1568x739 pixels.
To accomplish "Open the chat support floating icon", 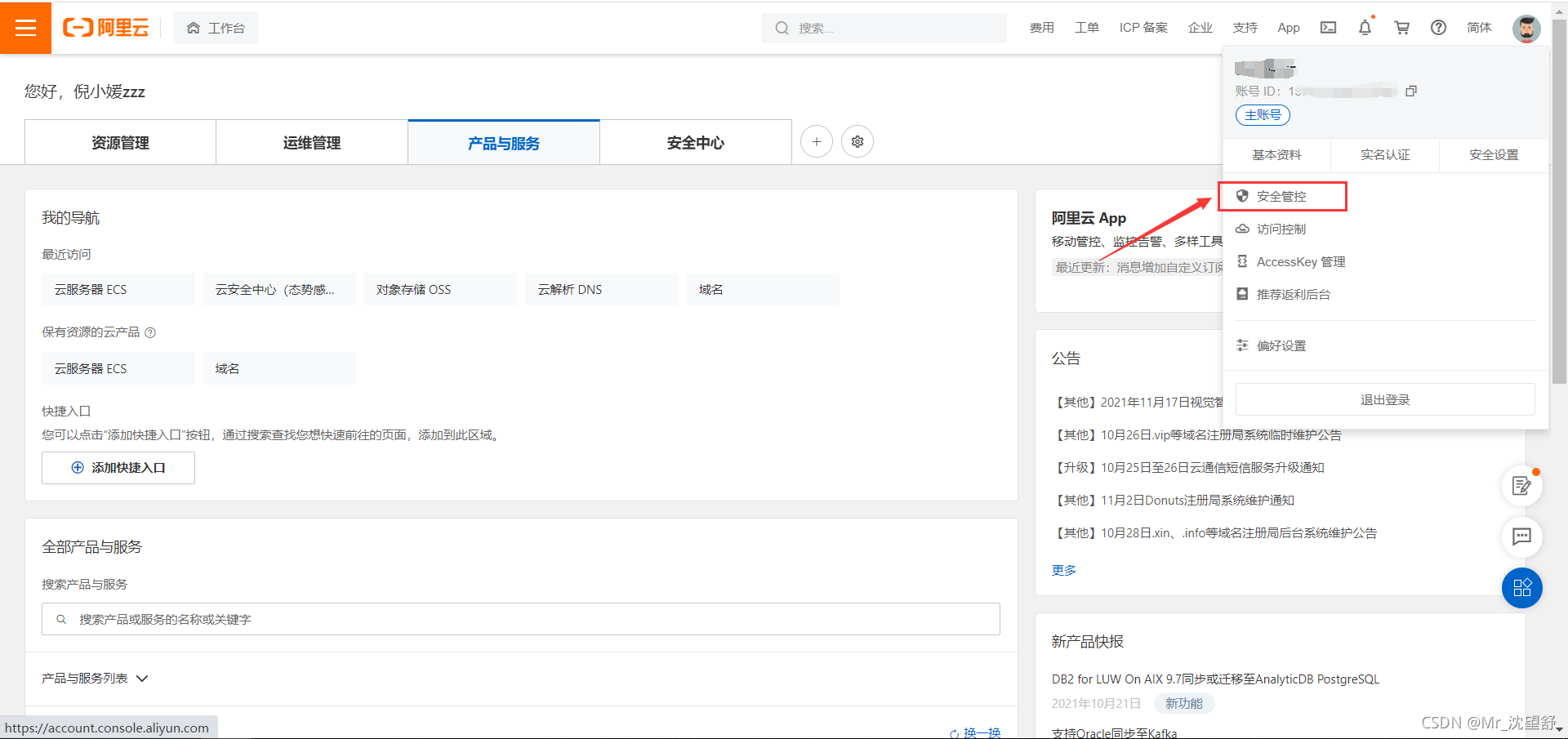I will click(1522, 536).
